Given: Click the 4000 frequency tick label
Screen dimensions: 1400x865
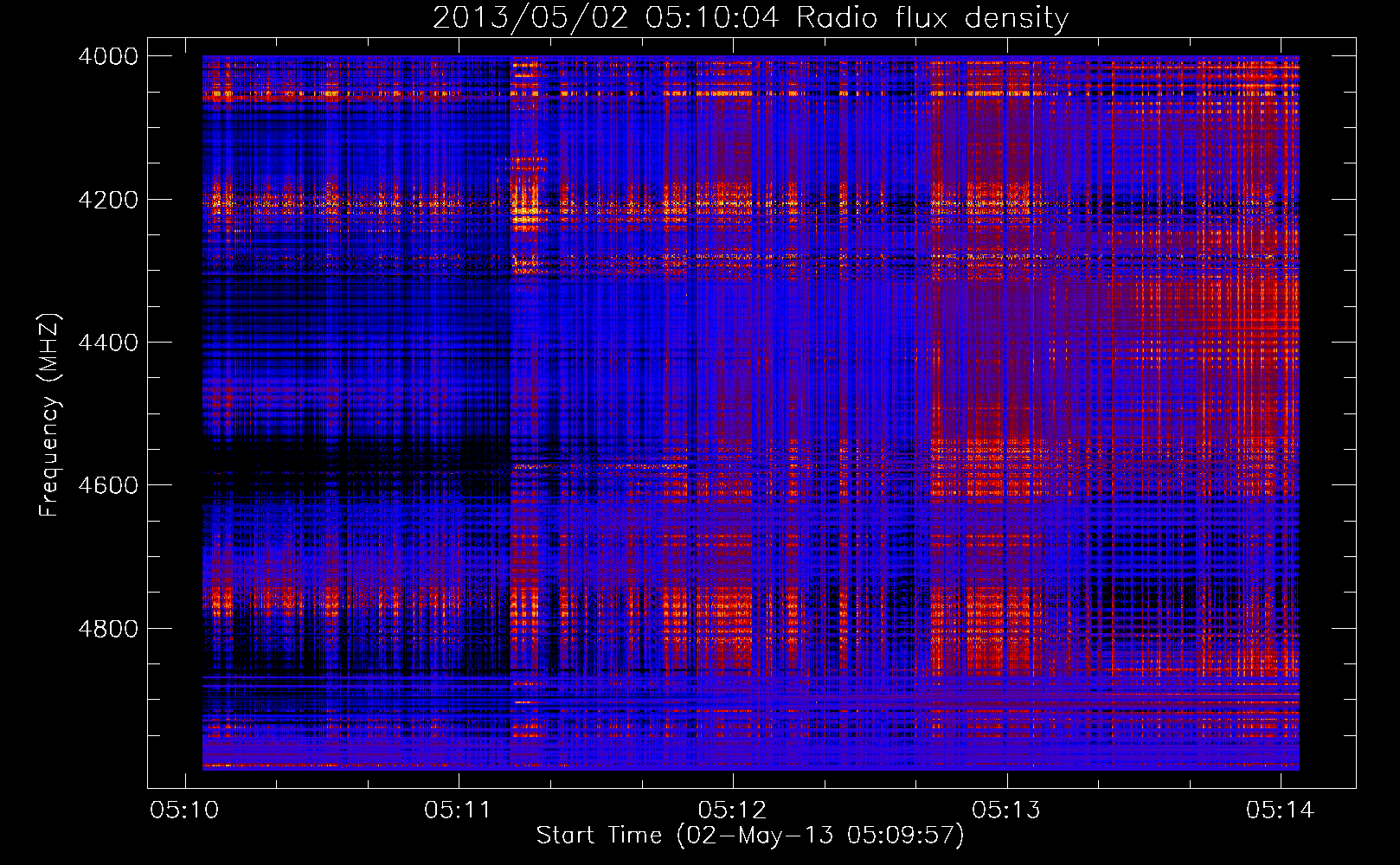Looking at the screenshot, I should (x=108, y=56).
